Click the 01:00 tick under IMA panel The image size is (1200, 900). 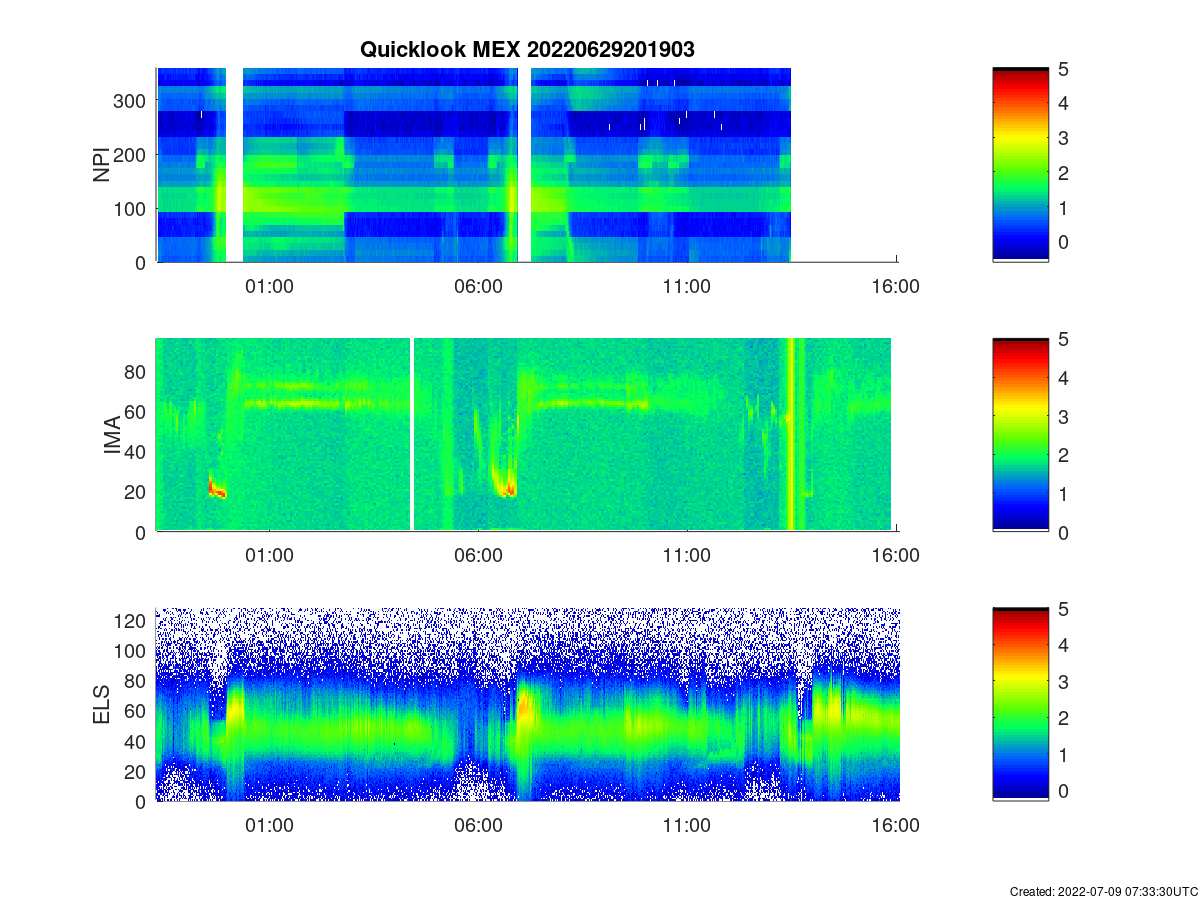coord(268,556)
